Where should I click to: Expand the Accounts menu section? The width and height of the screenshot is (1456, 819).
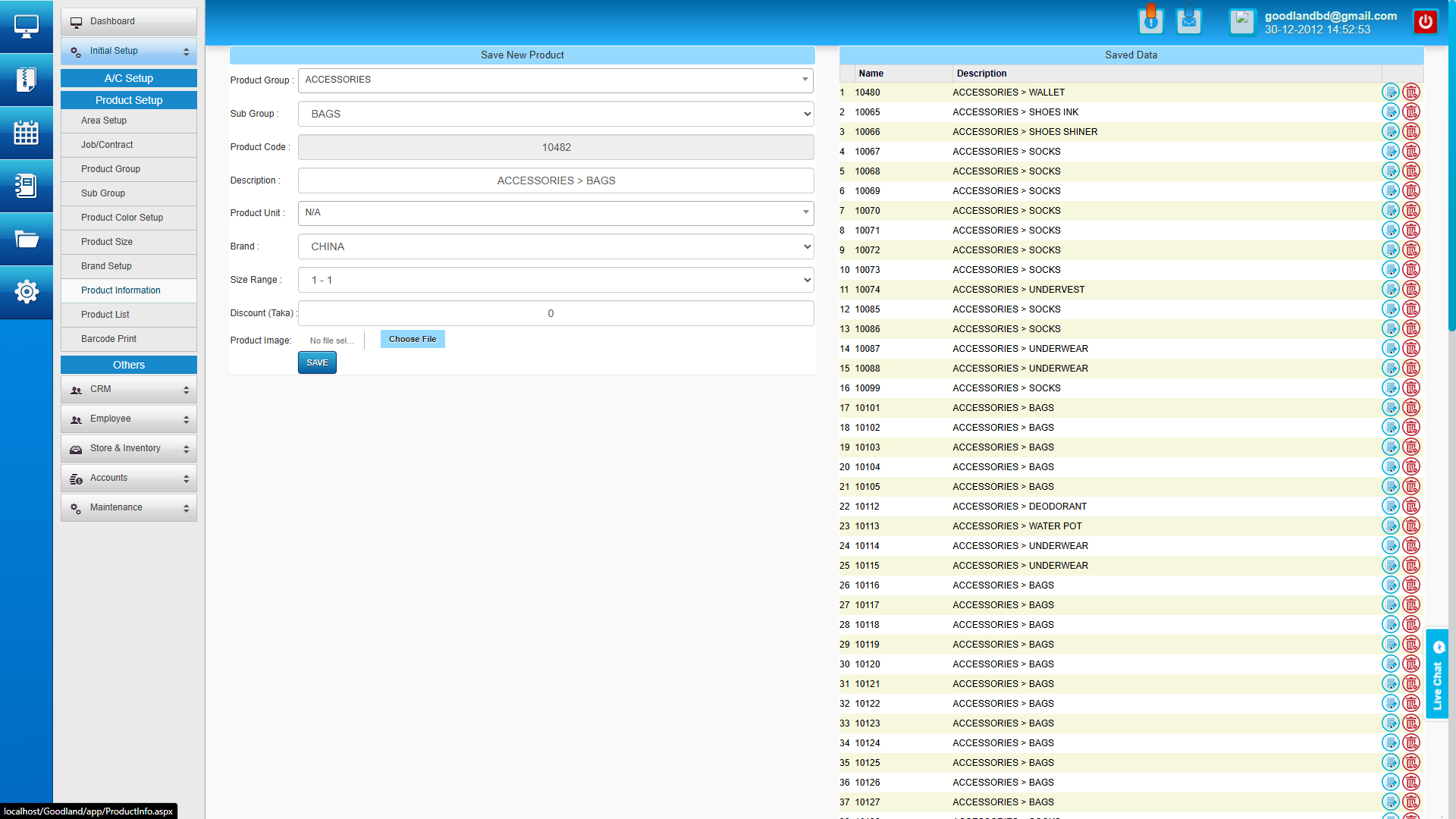[x=128, y=478]
